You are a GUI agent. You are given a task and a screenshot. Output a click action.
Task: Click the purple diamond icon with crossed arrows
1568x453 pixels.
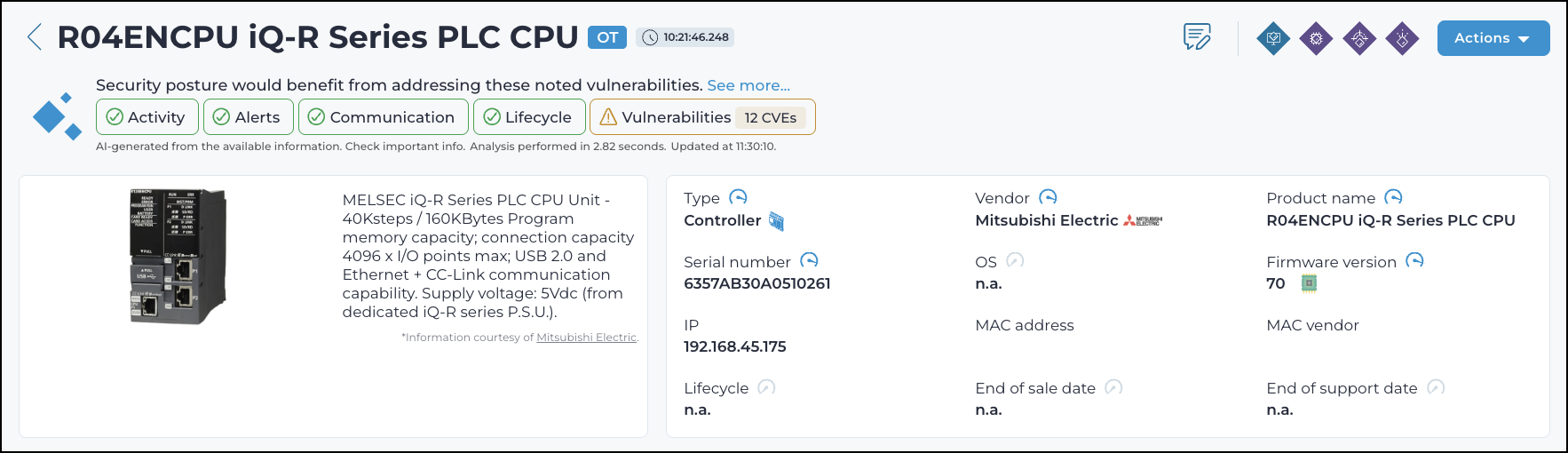pyautogui.click(x=1359, y=38)
